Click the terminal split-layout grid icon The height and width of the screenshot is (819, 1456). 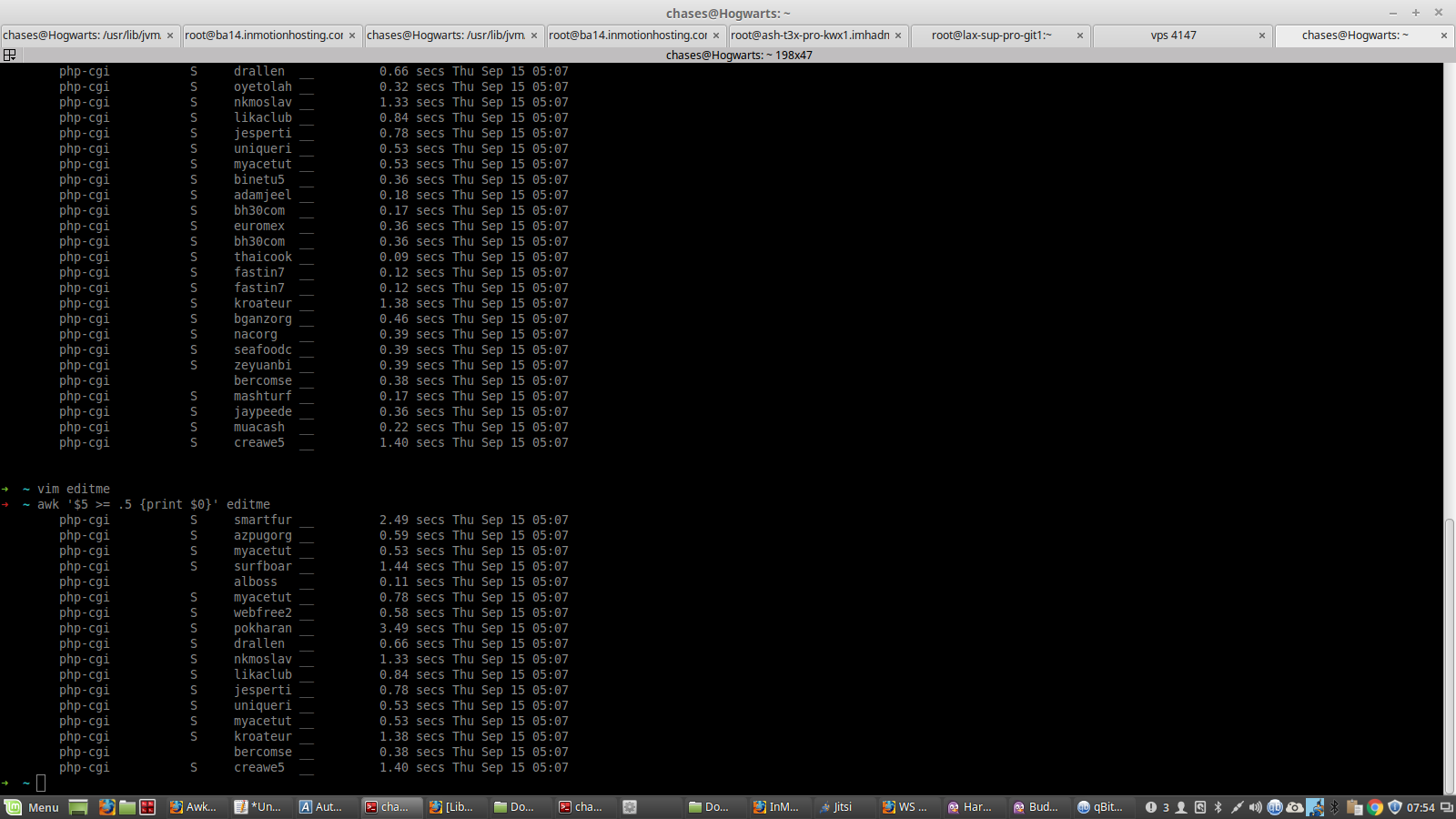point(10,55)
